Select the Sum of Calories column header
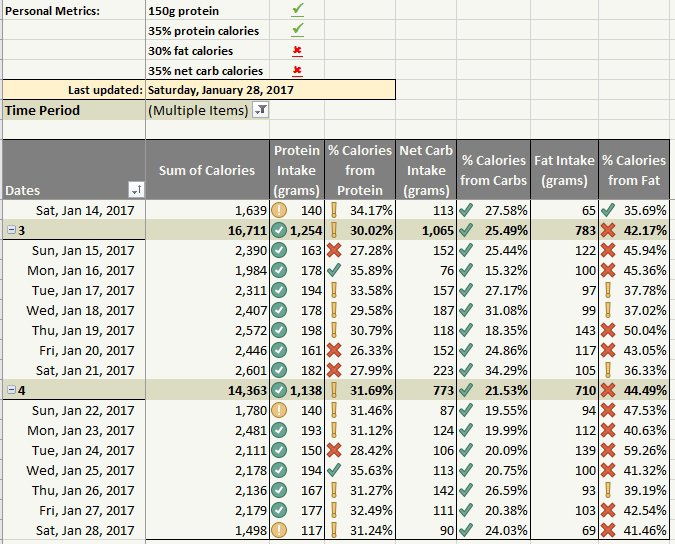675x544 pixels. (x=207, y=170)
